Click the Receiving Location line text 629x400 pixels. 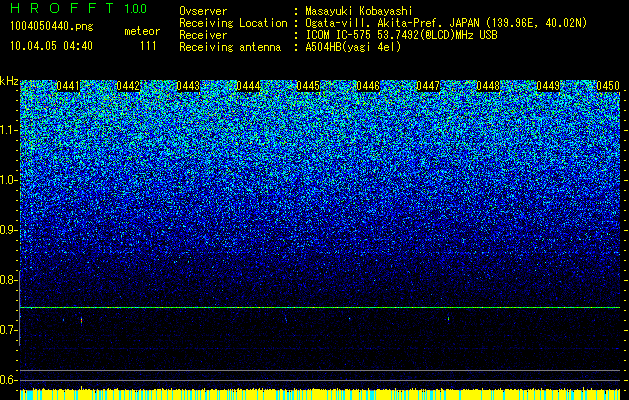tap(383, 23)
